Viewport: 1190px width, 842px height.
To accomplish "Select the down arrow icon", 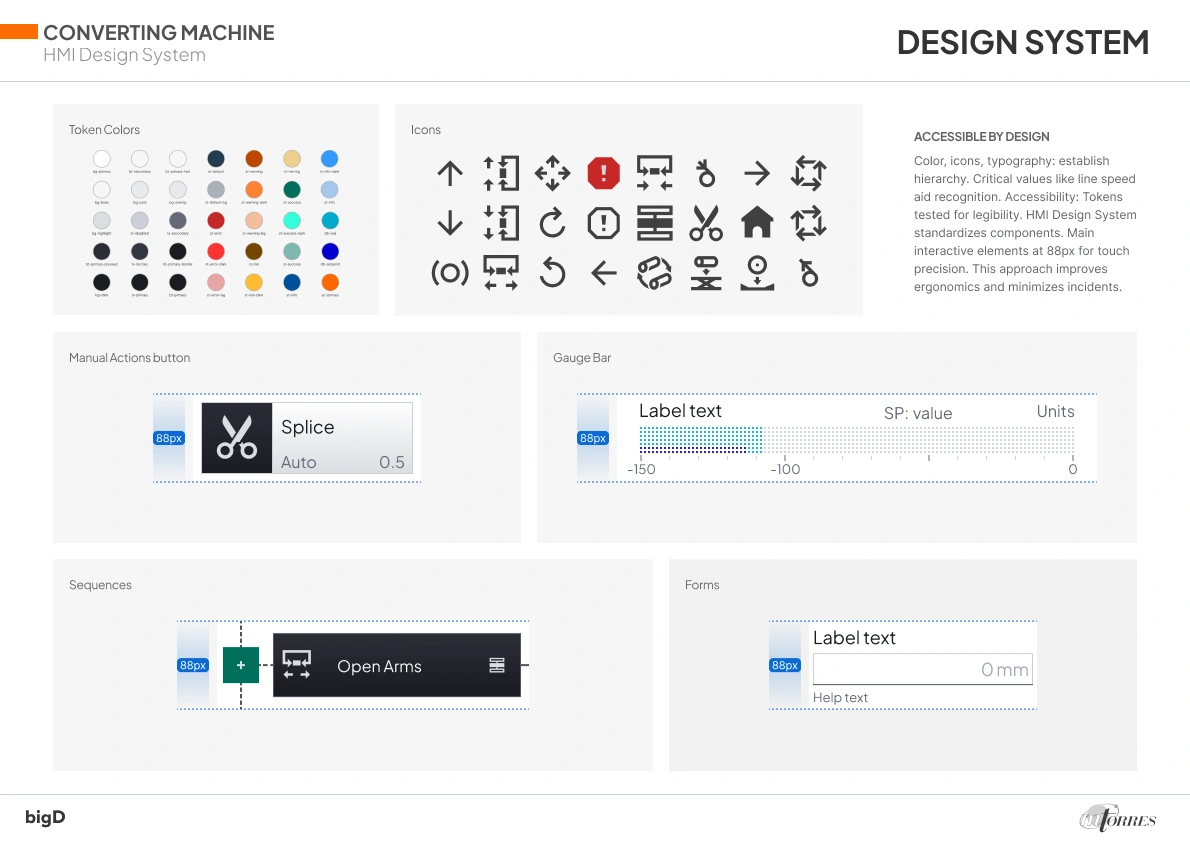I will (450, 222).
